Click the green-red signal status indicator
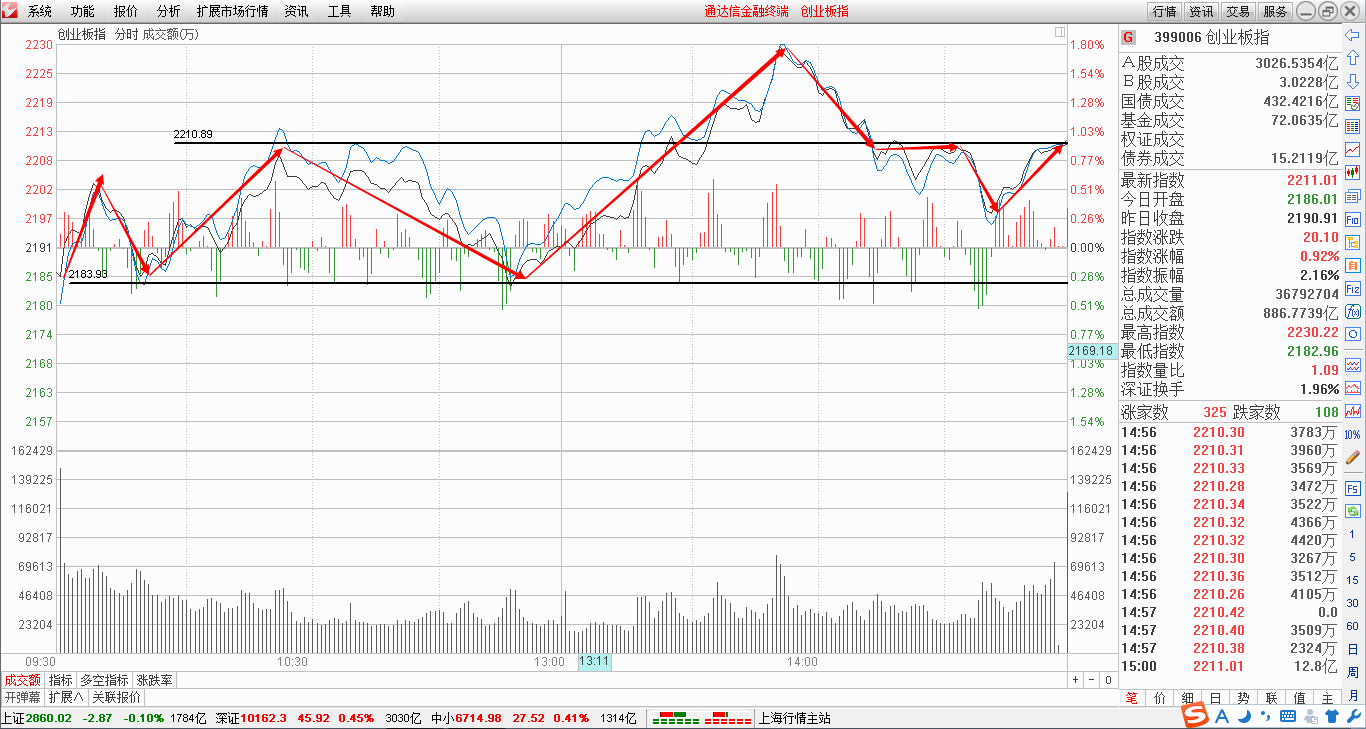 [701, 718]
